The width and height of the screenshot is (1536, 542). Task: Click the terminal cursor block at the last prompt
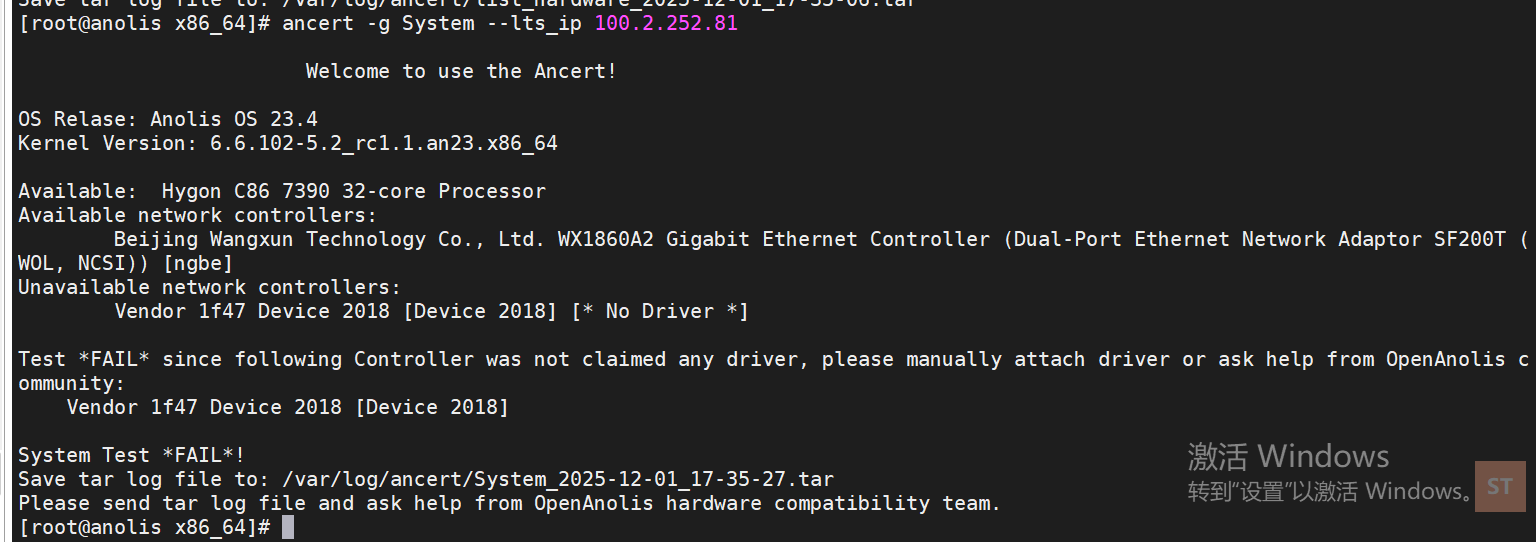click(288, 527)
